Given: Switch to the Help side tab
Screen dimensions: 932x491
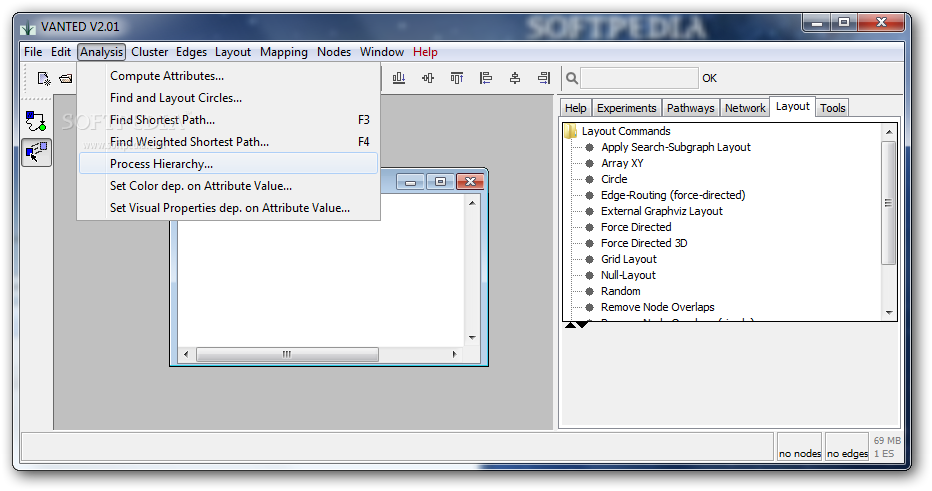Looking at the screenshot, I should pos(575,108).
